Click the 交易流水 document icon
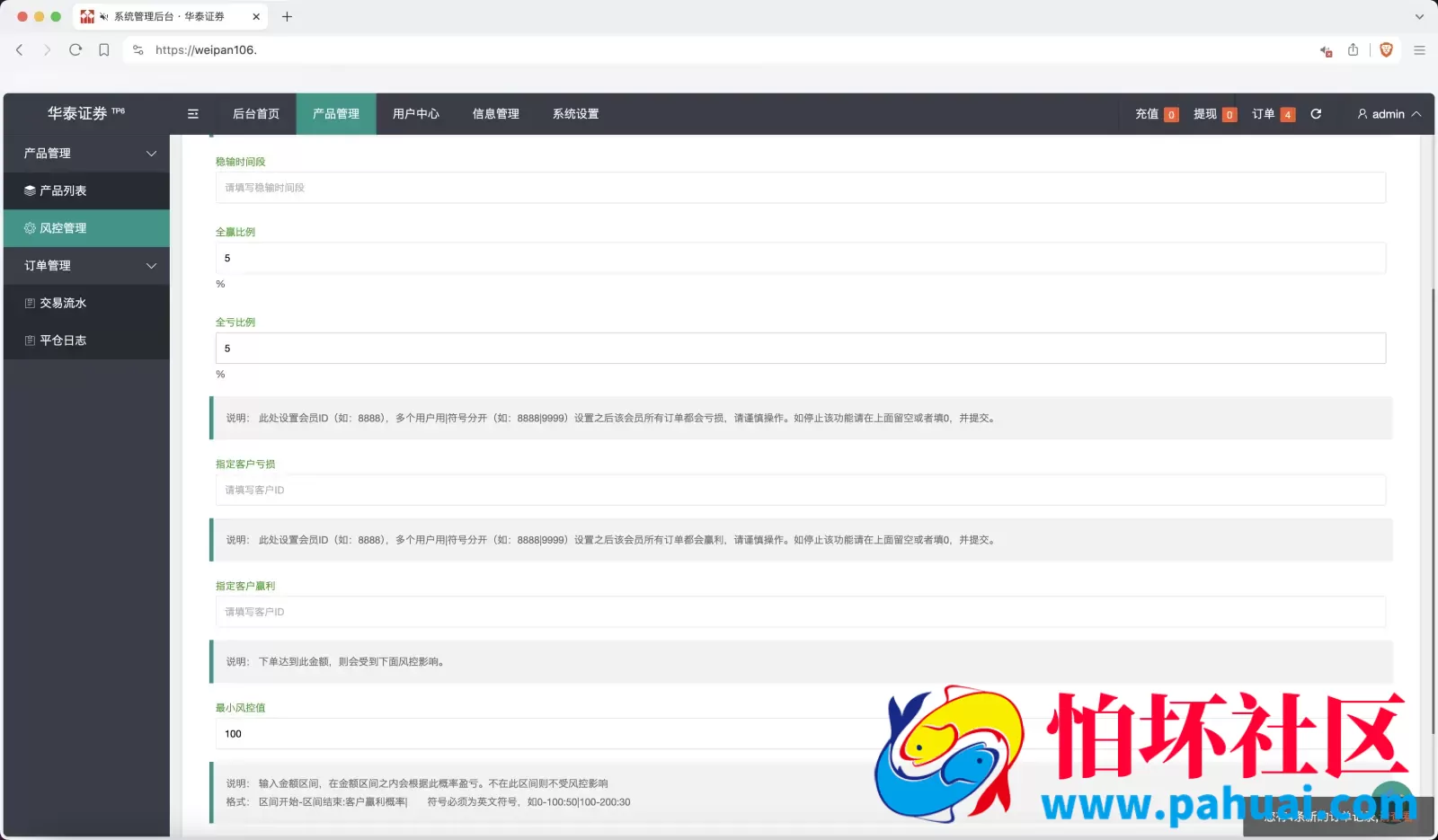Image resolution: width=1438 pixels, height=840 pixels. [30, 304]
